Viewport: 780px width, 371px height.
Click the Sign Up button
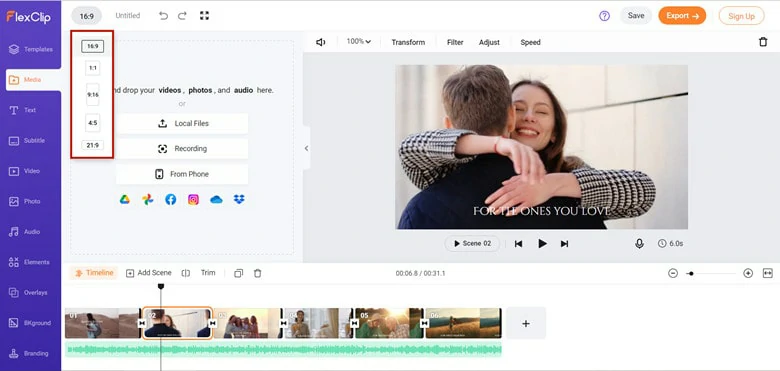[741, 16]
